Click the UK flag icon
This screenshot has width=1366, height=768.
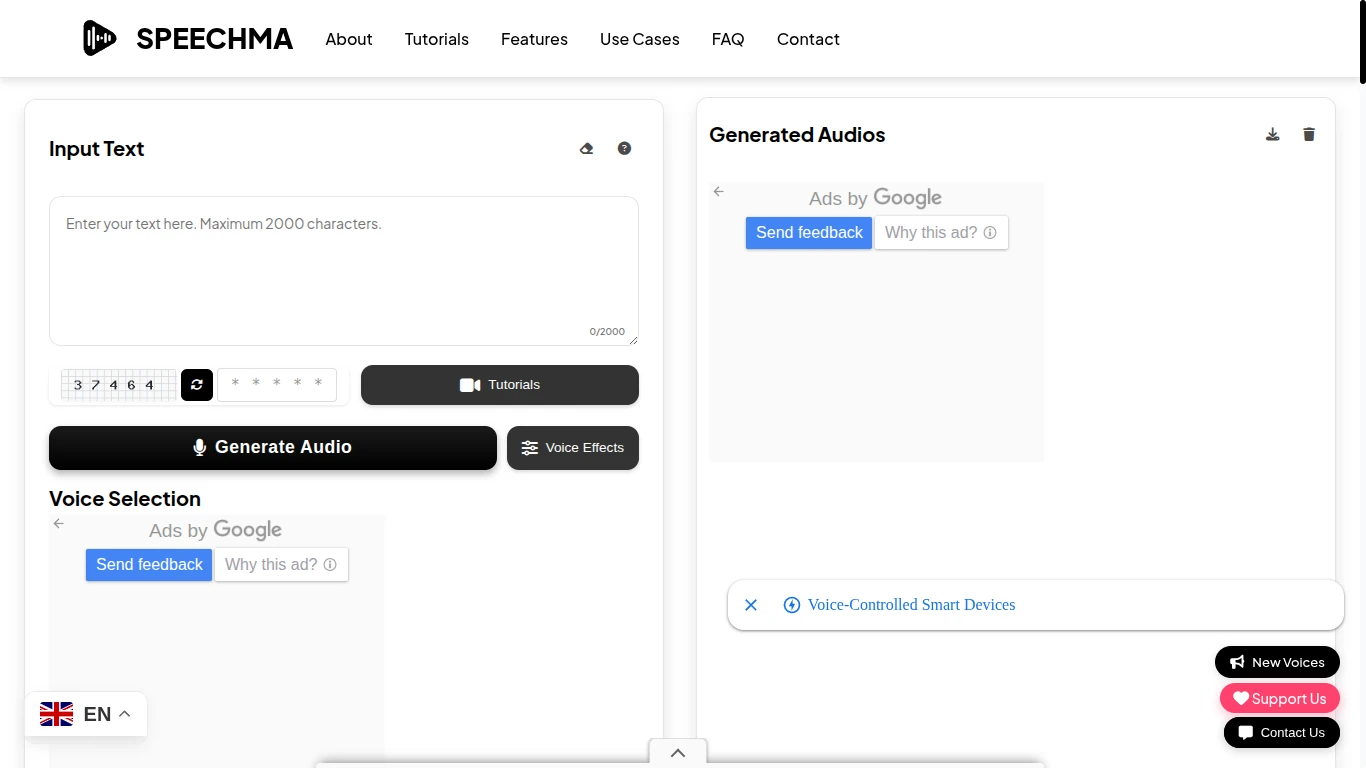pos(57,714)
